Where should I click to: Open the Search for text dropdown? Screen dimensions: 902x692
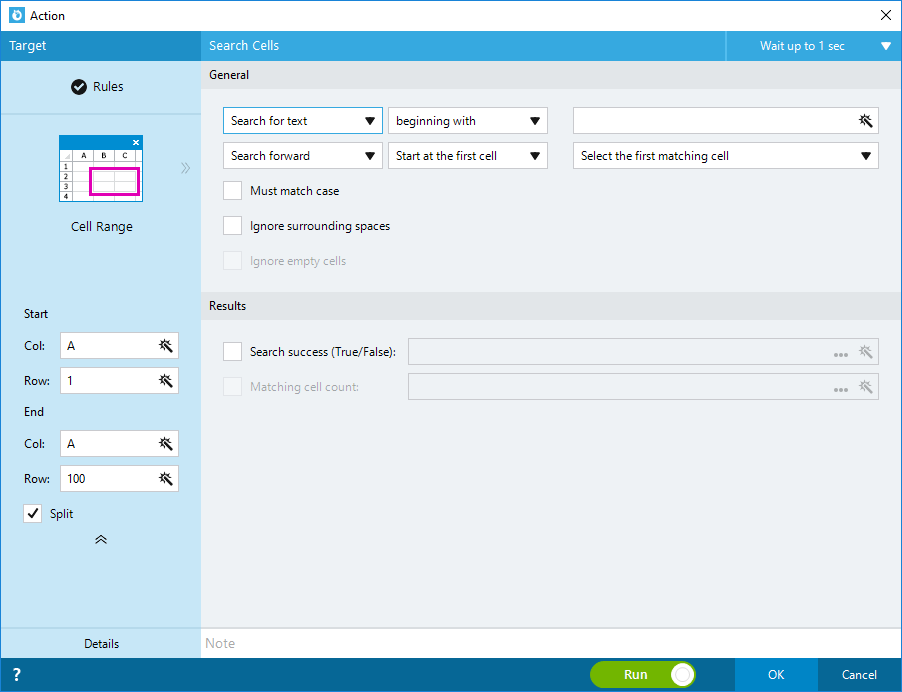click(x=303, y=121)
